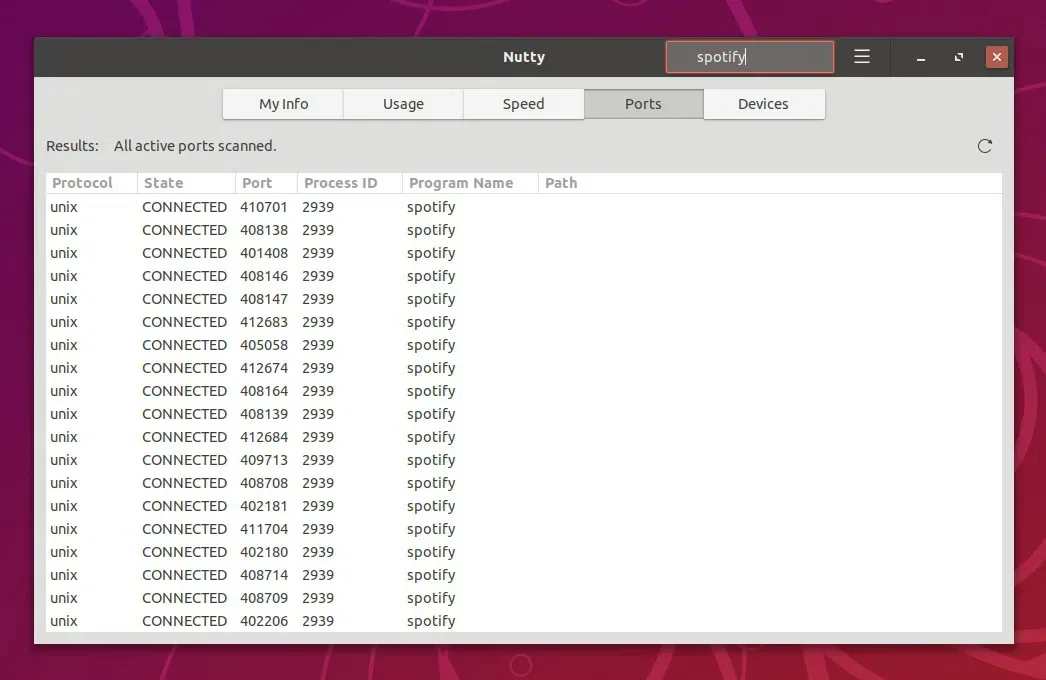Restore the Nutty window size
This screenshot has width=1046, height=680.
(x=958, y=57)
